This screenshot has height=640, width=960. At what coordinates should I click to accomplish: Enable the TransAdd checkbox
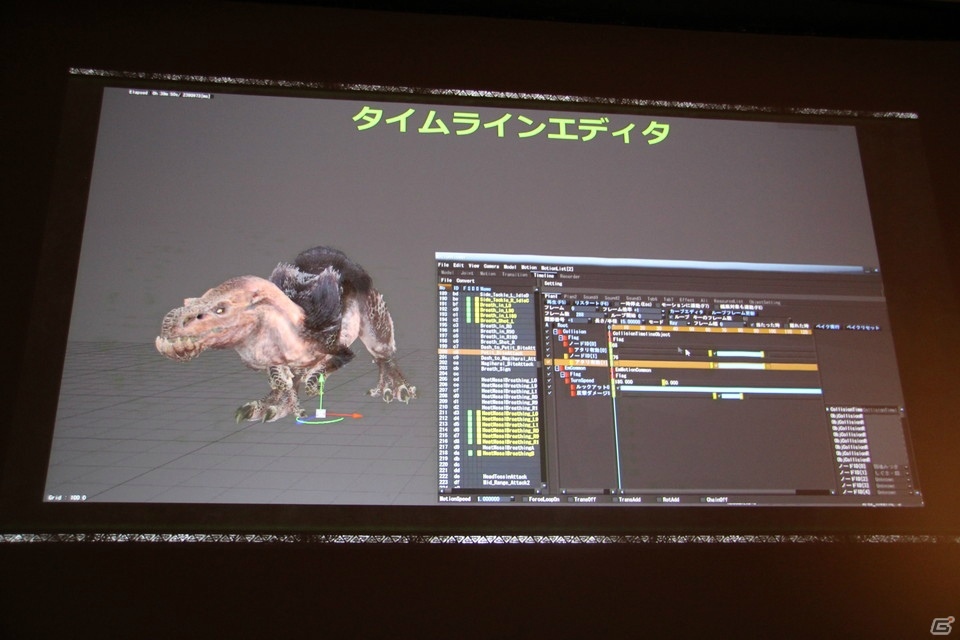(x=615, y=499)
